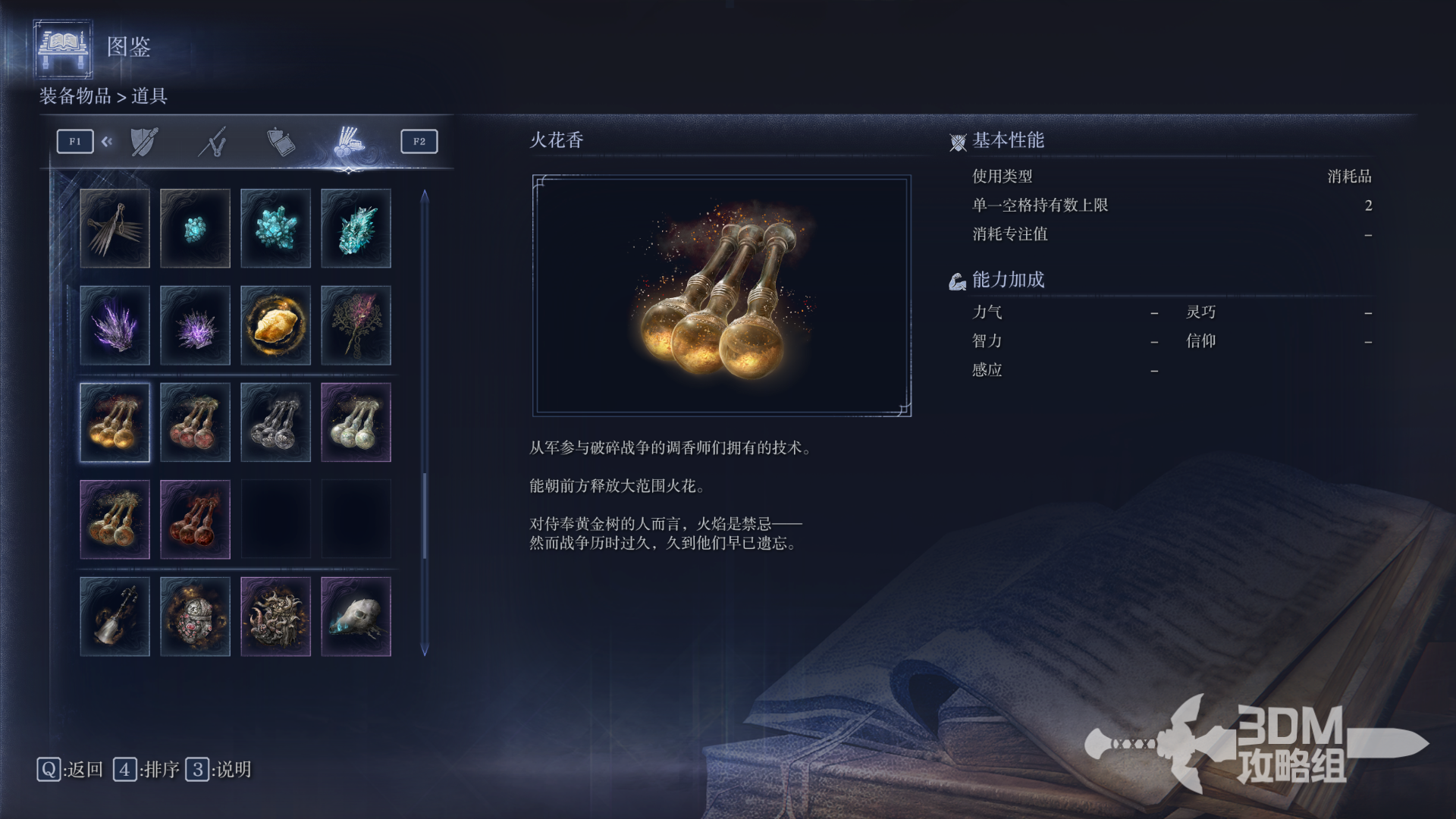This screenshot has width=1456, height=819.
Task: Open the crossed arrows category tab
Action: (x=212, y=142)
